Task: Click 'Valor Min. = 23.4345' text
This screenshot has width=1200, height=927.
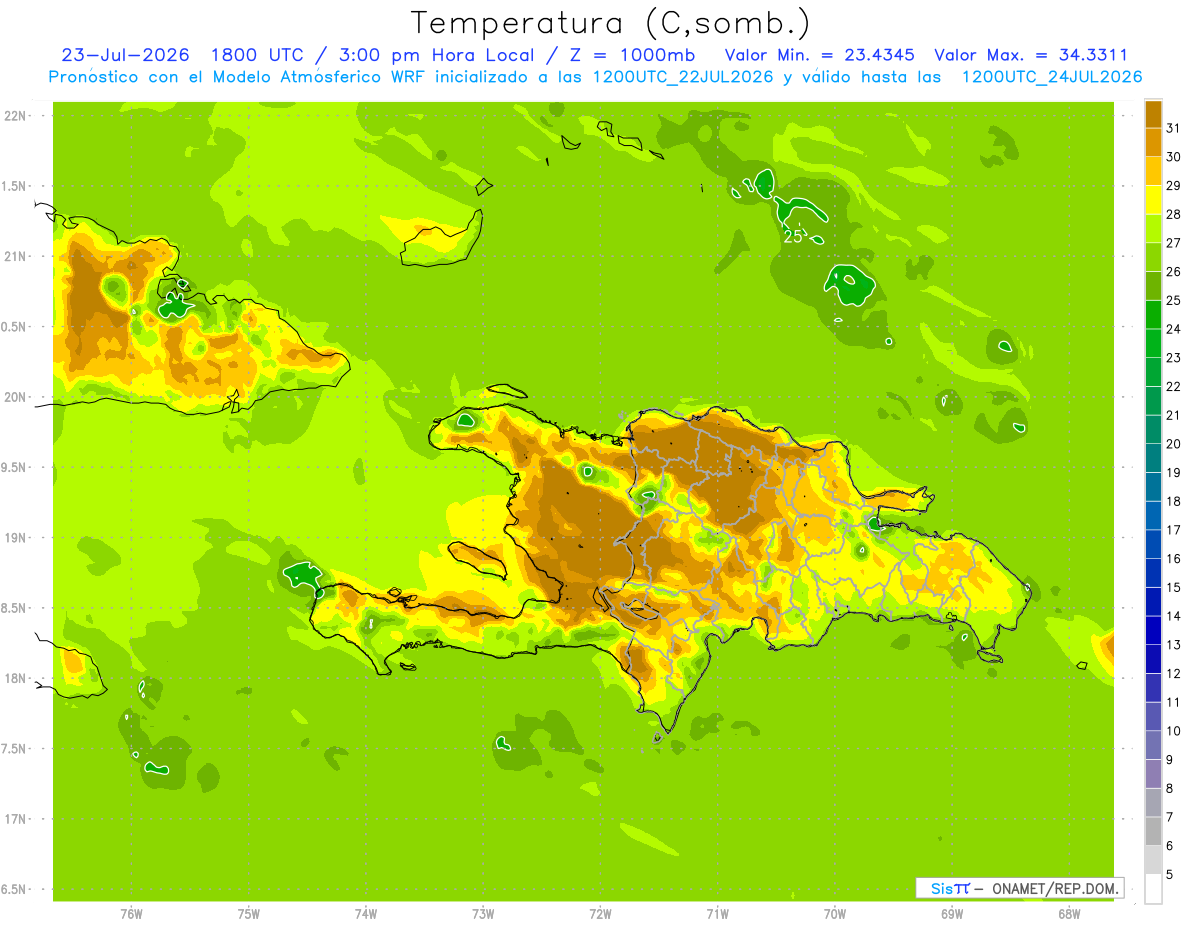Action: pos(819,55)
